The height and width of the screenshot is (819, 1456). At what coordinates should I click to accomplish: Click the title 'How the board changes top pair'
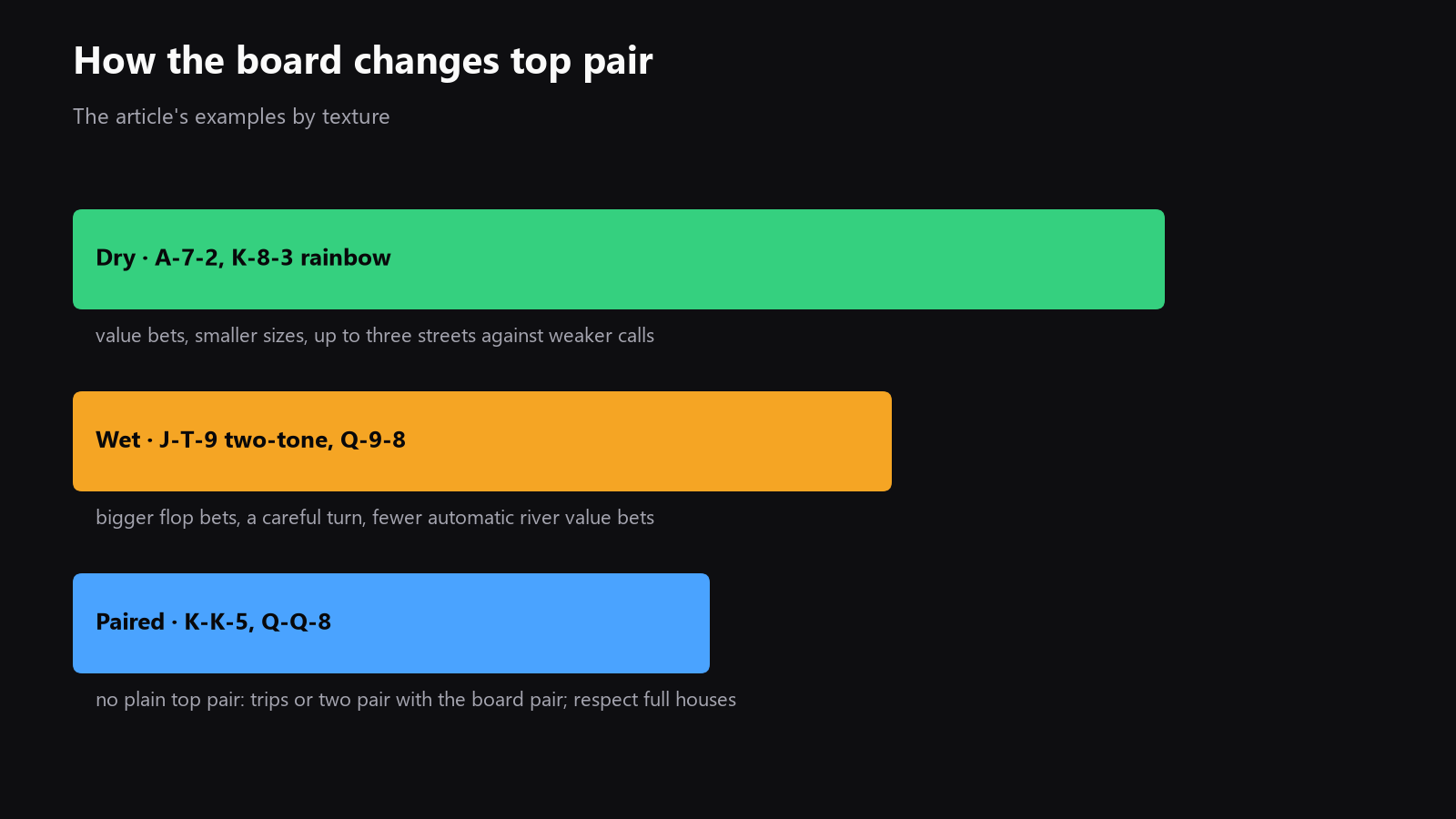pos(363,61)
